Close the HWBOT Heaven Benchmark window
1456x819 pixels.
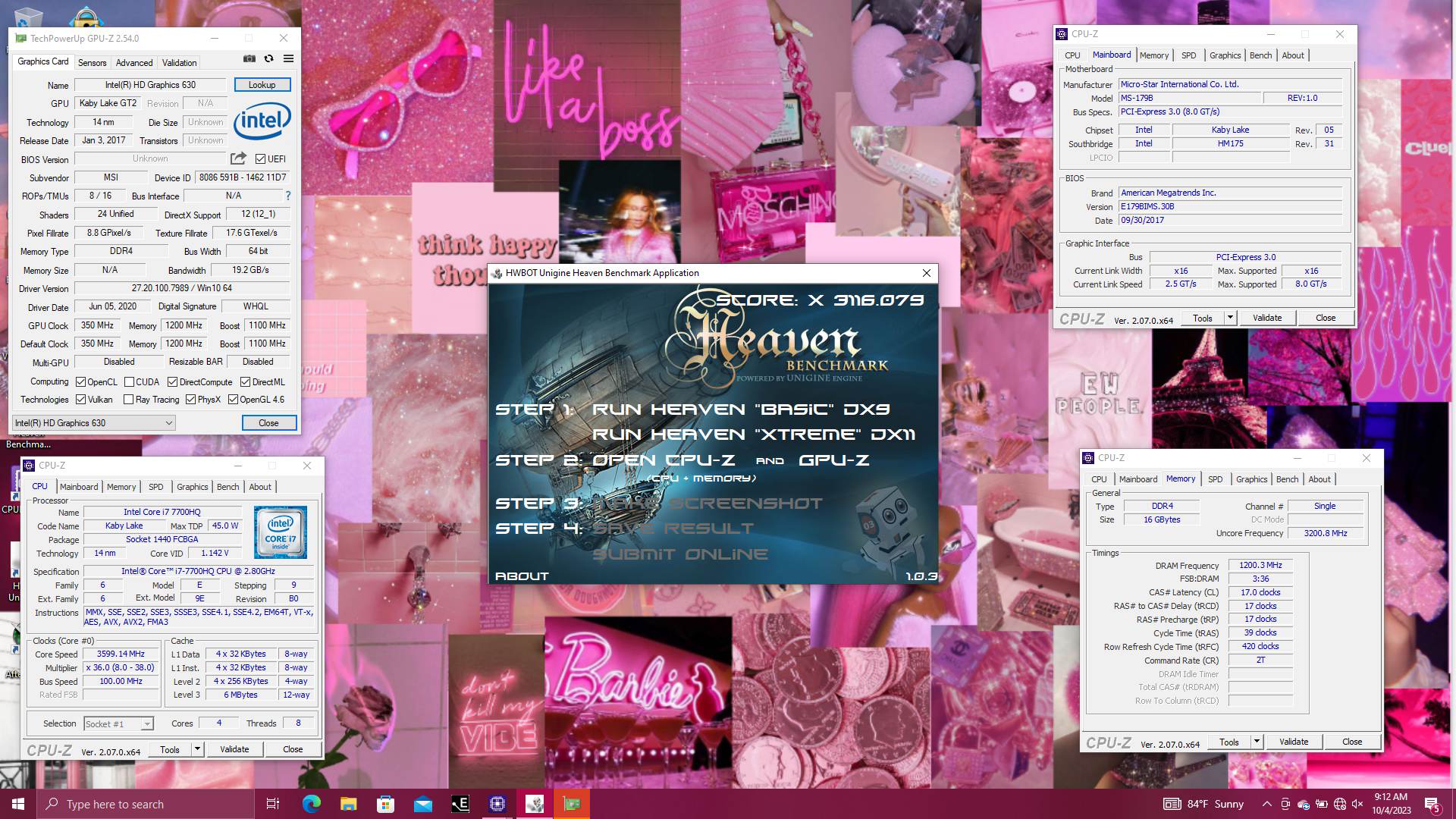tap(926, 273)
